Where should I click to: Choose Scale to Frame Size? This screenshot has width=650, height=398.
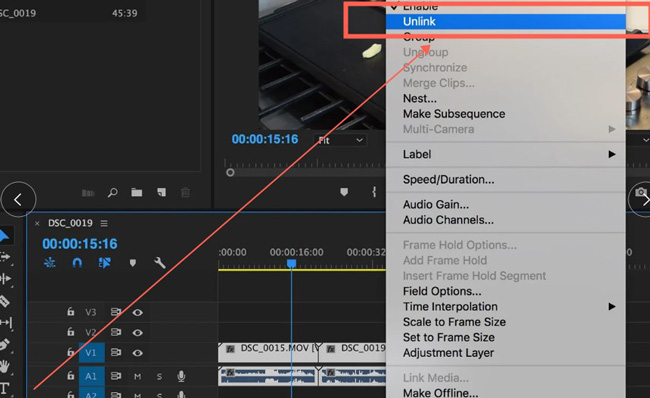(x=454, y=322)
